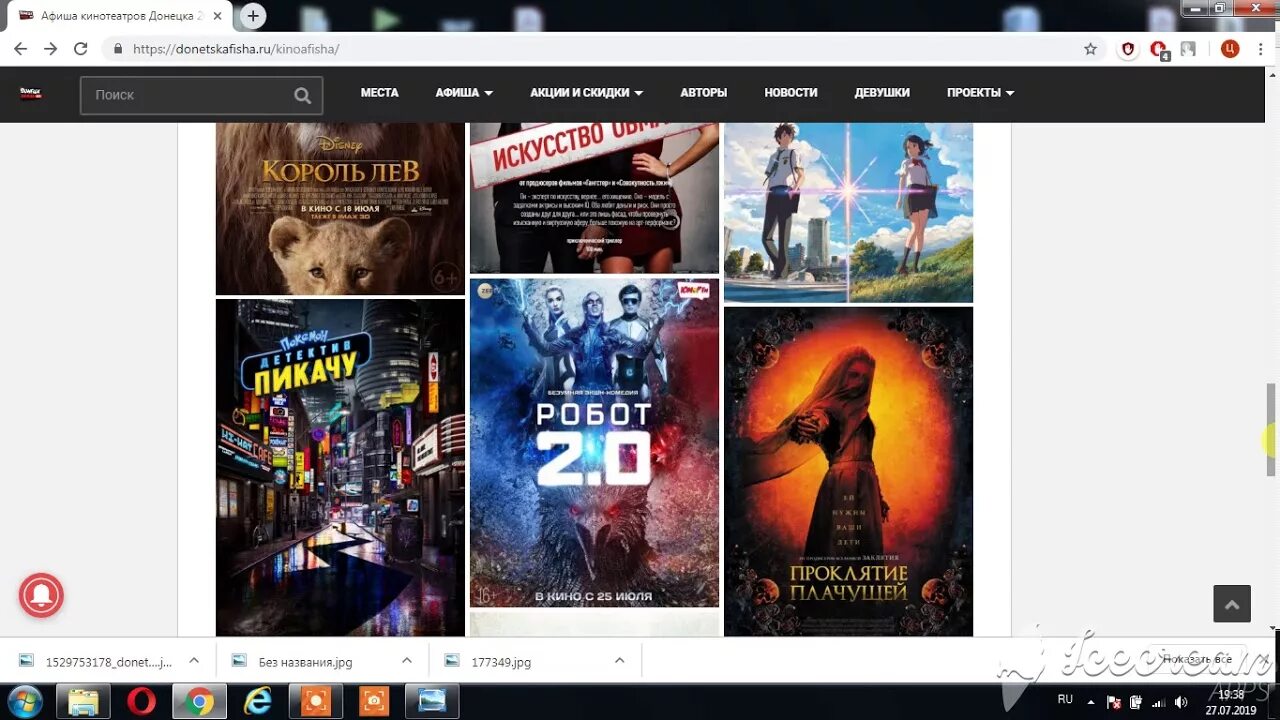The width and height of the screenshot is (1280, 720).
Task: Open the red extension with badge 4
Action: click(x=1159, y=50)
